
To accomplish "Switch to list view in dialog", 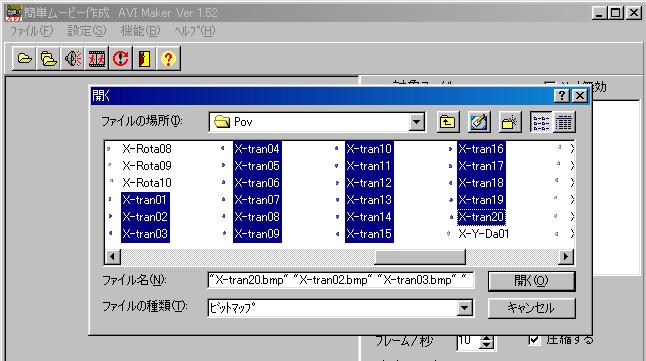I will [x=541, y=122].
